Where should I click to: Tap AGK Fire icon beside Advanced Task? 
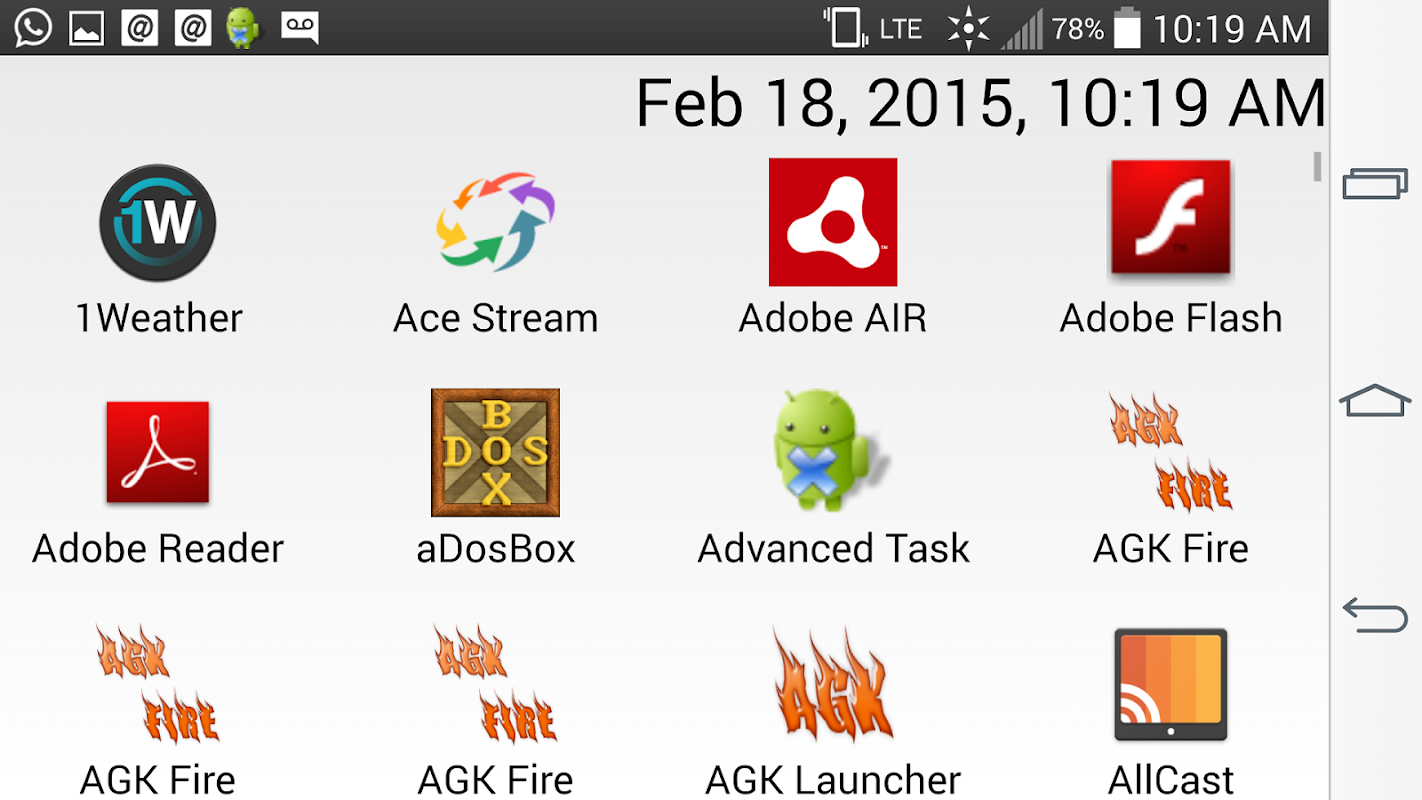click(1170, 452)
